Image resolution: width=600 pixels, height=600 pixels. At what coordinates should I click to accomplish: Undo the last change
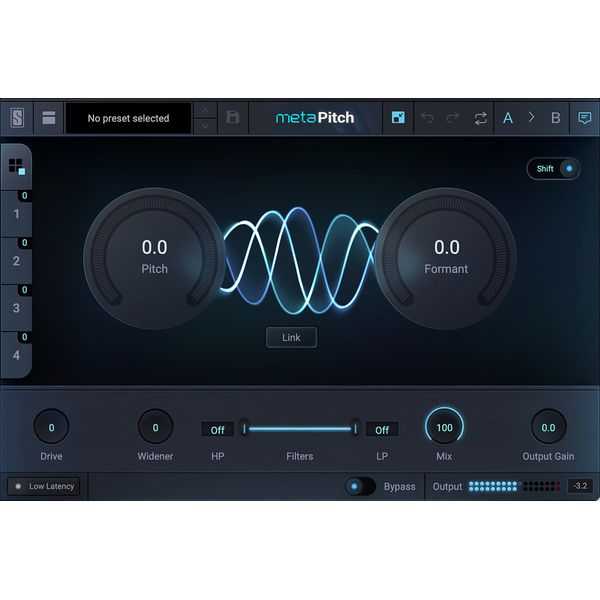click(427, 118)
